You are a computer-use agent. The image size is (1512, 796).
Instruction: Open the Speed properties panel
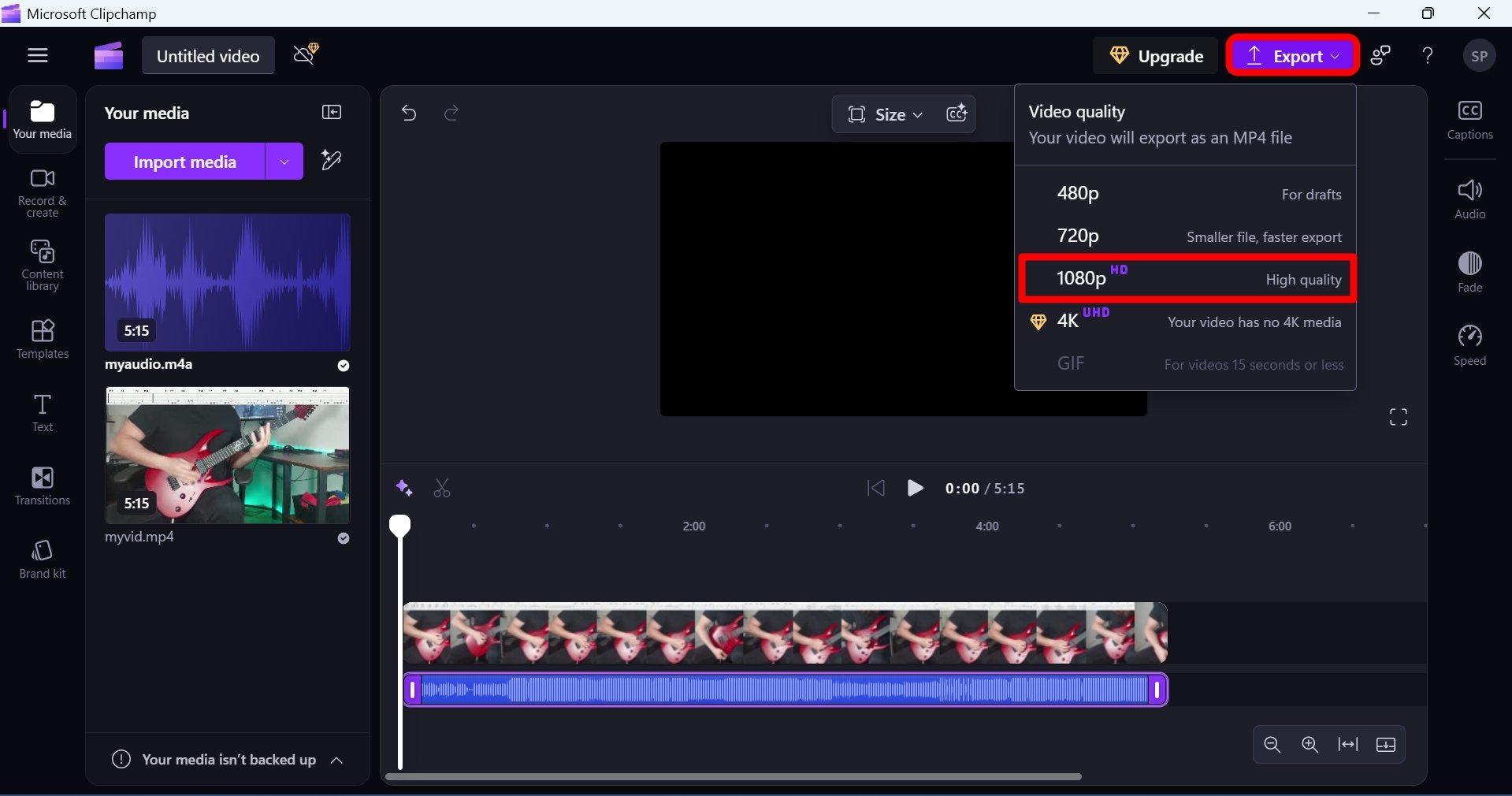1469,345
